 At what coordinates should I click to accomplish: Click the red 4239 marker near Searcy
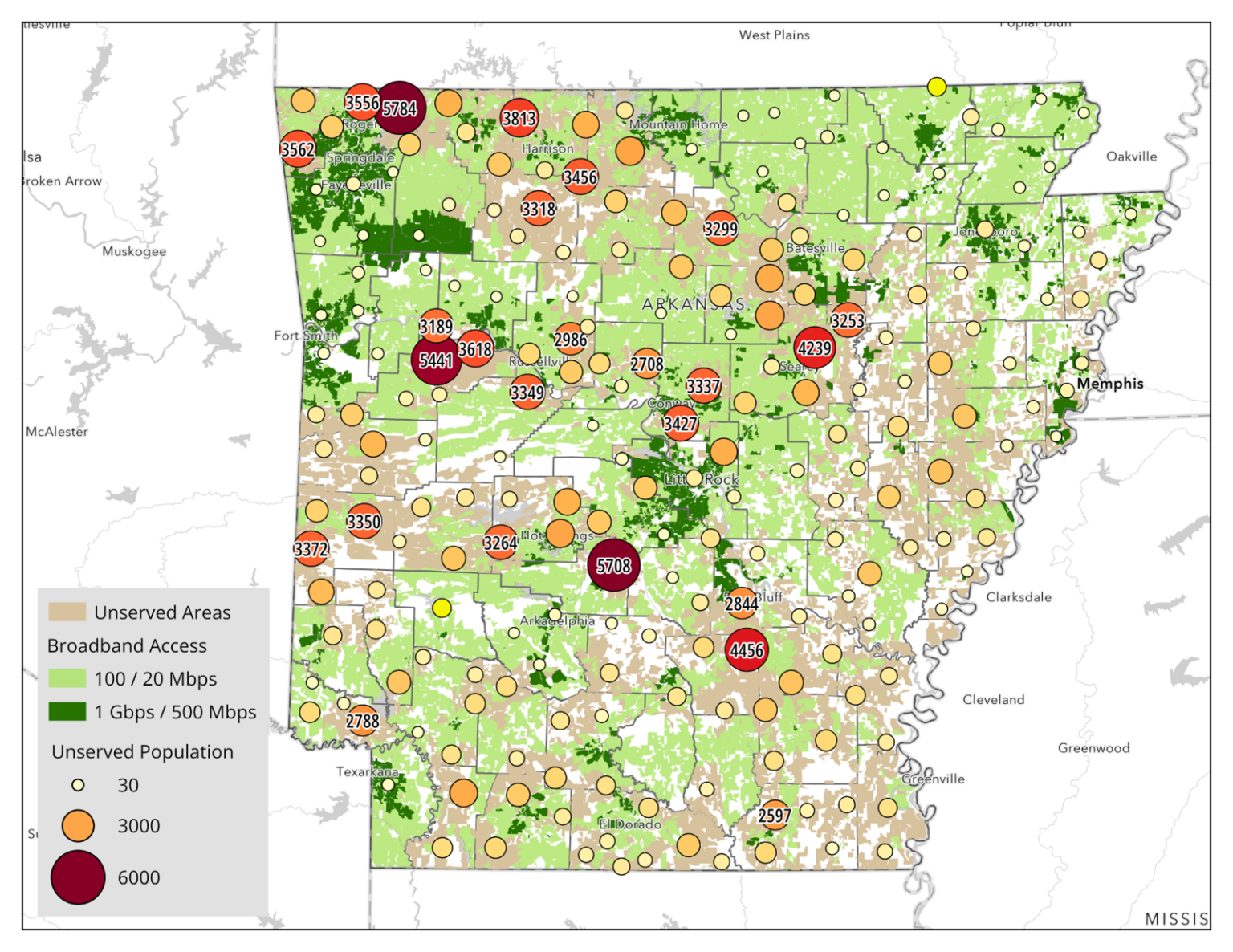814,348
